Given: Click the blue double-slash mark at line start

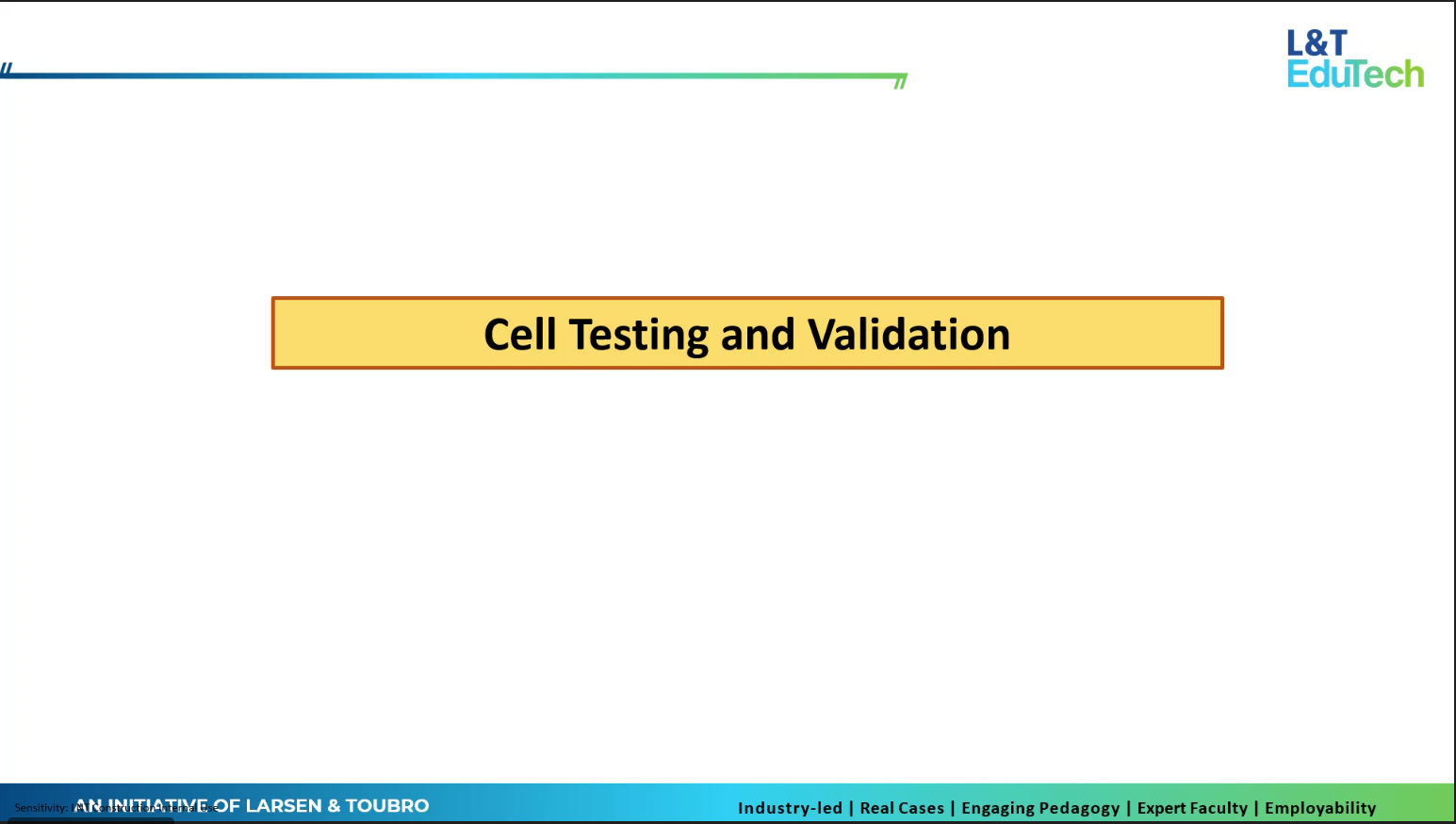Looking at the screenshot, I should tap(7, 69).
